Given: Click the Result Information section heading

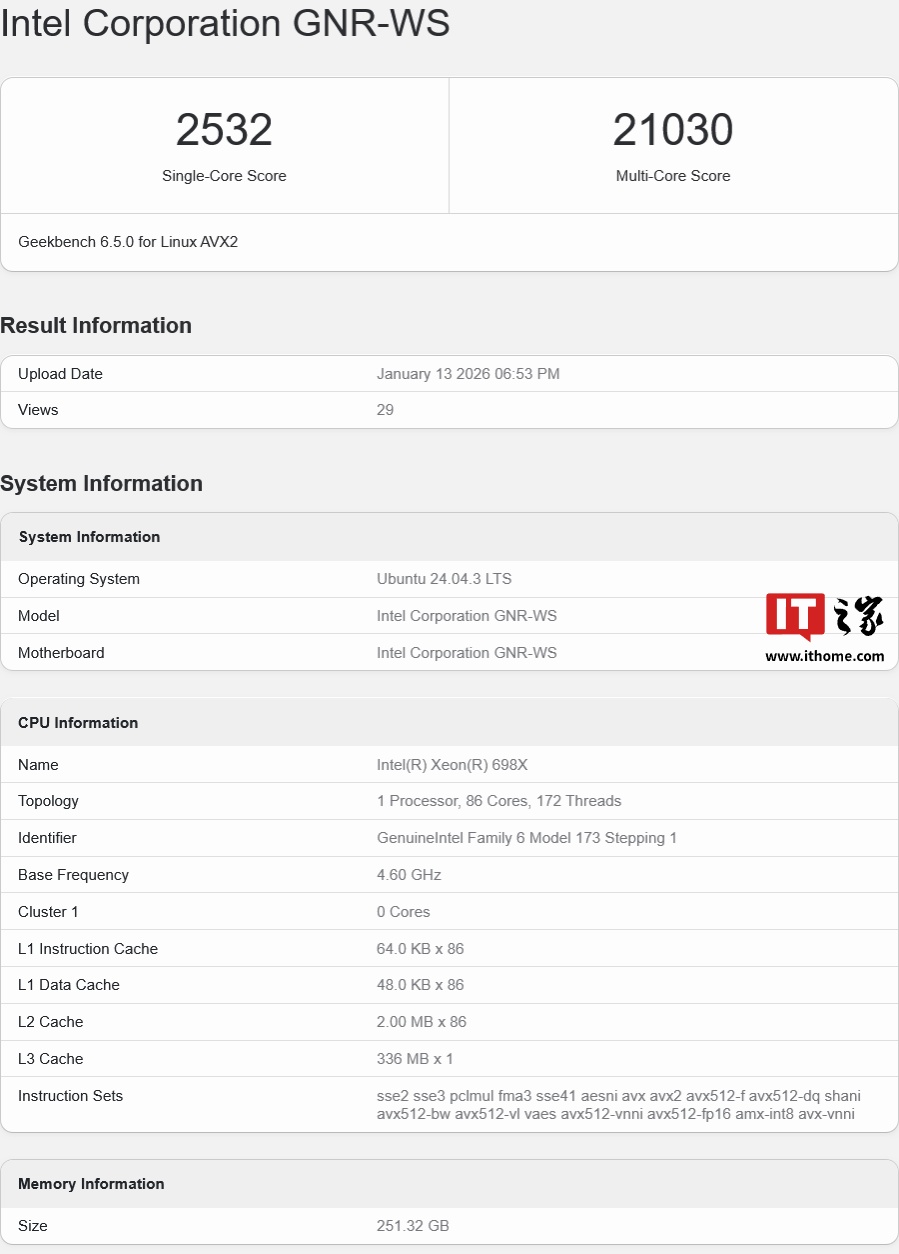Looking at the screenshot, I should point(96,326).
